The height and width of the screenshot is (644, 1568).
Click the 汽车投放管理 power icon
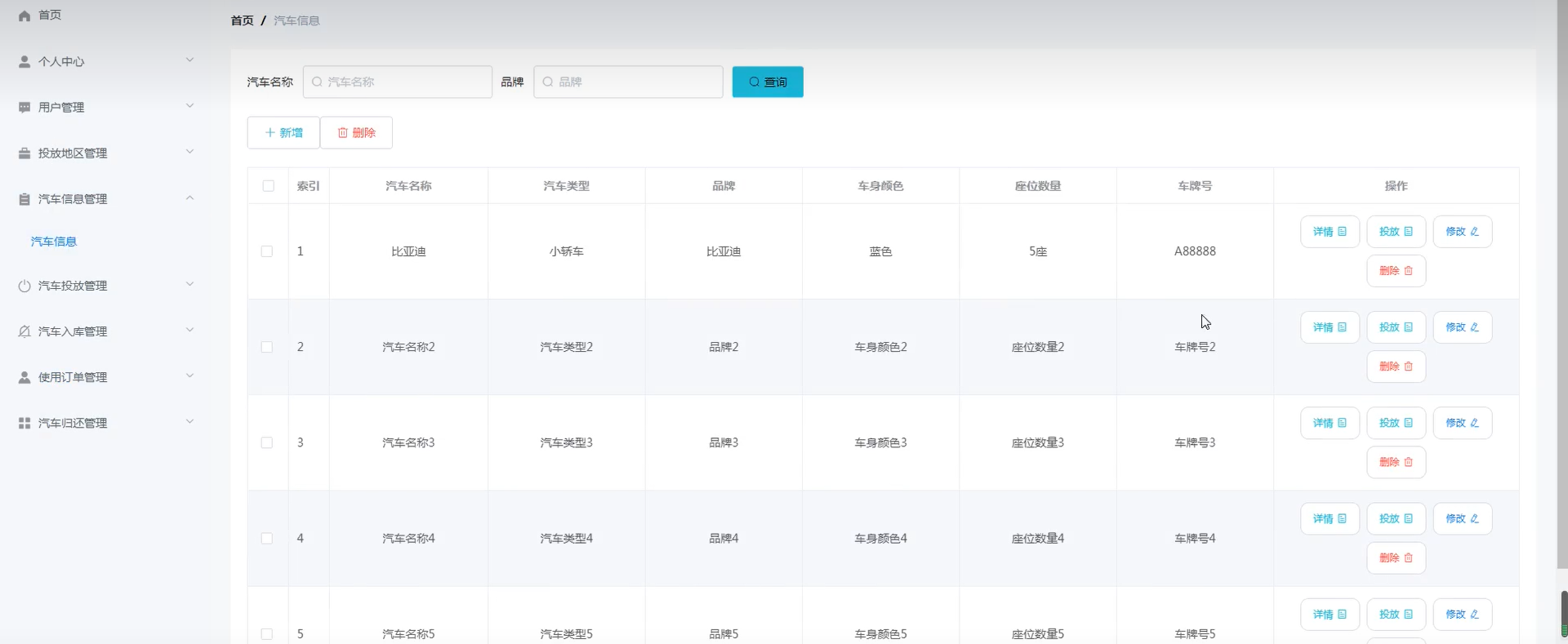click(x=24, y=286)
